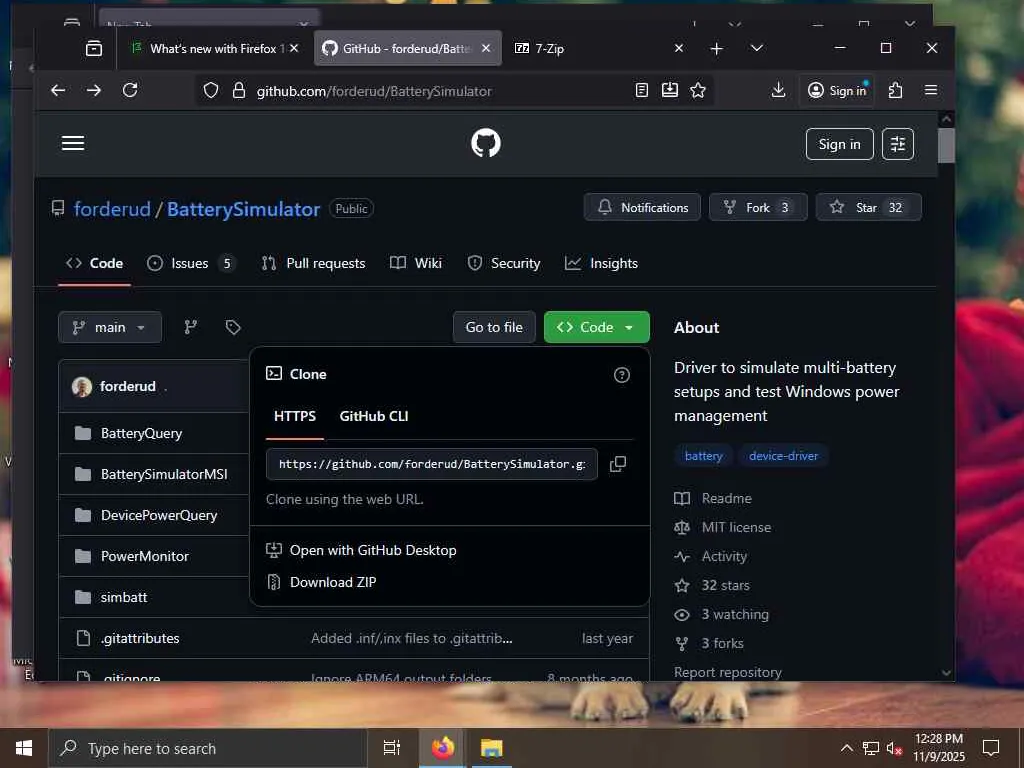This screenshot has width=1024, height=768.
Task: Open the Pull requests tab
Action: pos(313,263)
